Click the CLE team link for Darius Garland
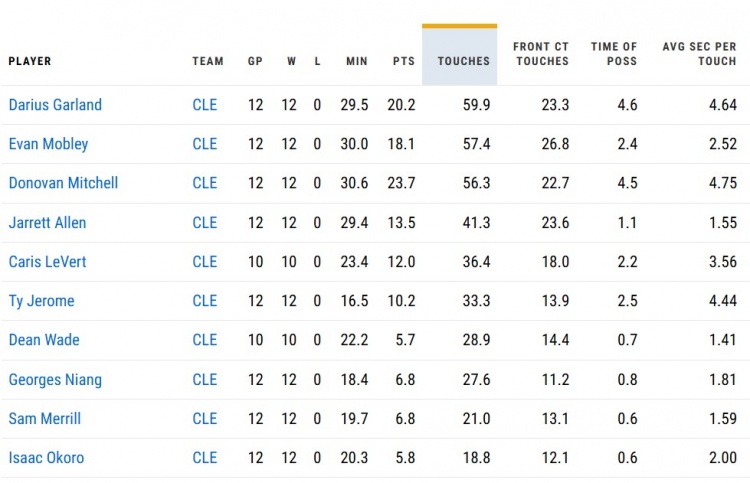 click(204, 105)
